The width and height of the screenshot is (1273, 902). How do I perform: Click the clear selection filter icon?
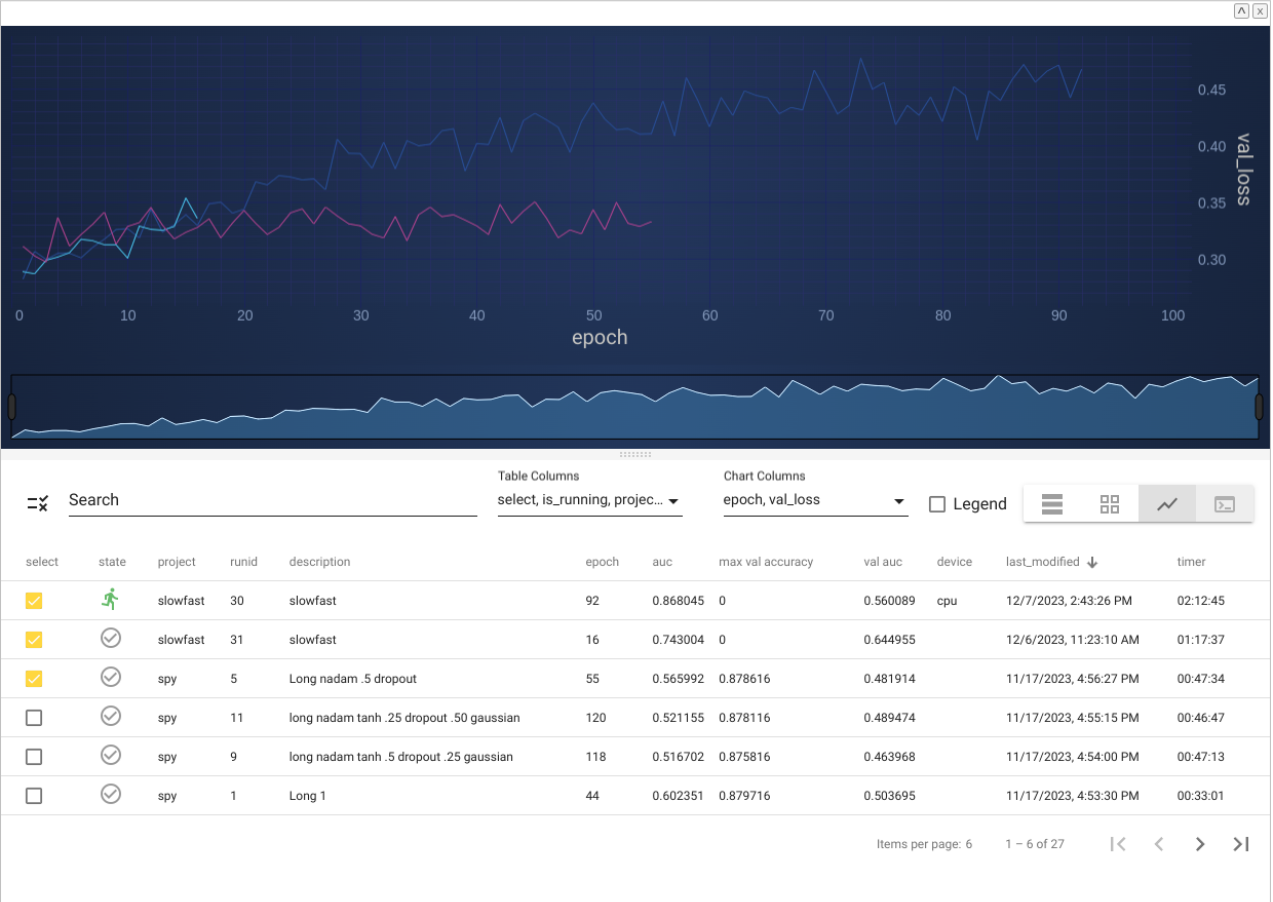click(x=37, y=503)
